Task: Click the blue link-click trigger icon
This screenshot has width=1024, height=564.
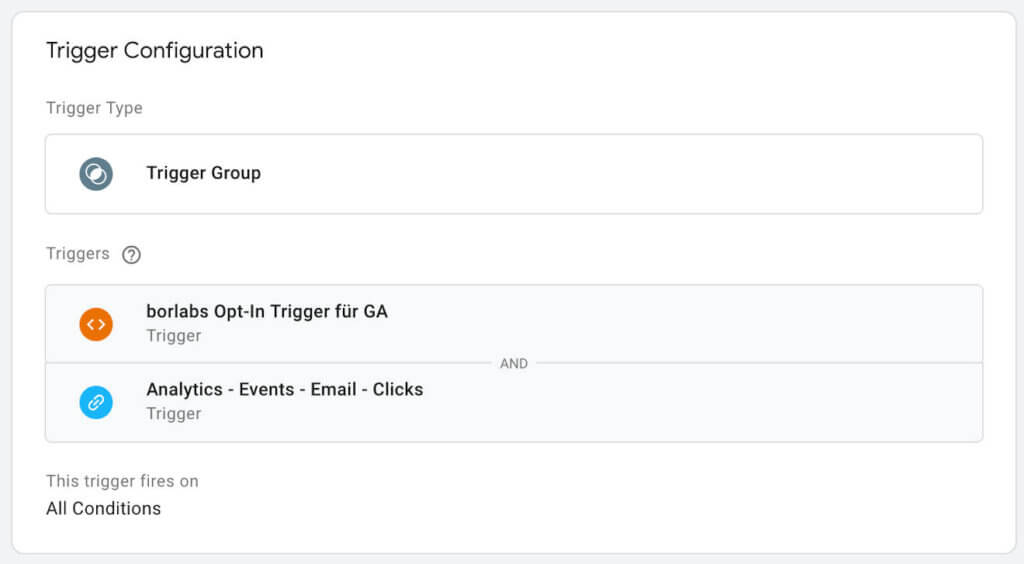Action: (96, 402)
